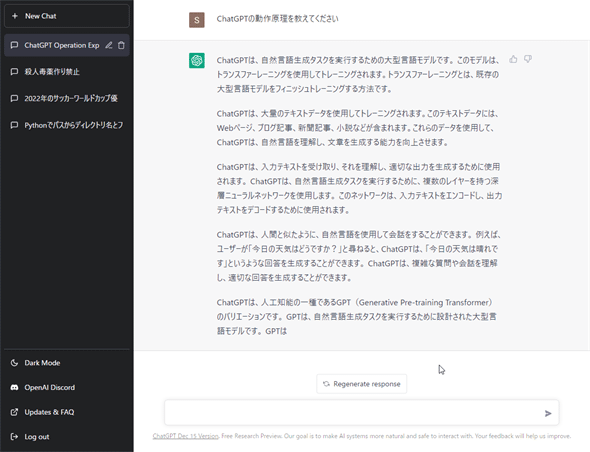Open the 殺人毒薬作り禁止 conversation

tap(67, 72)
